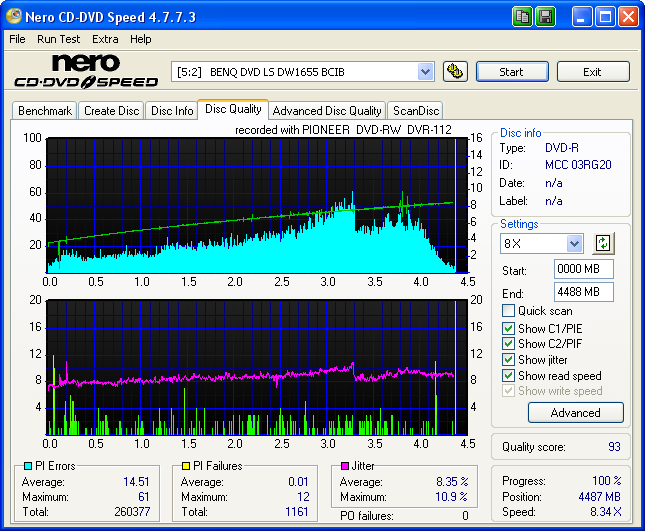Click the End 4488 MB input field
This screenshot has width=645, height=531.
click(x=583, y=292)
